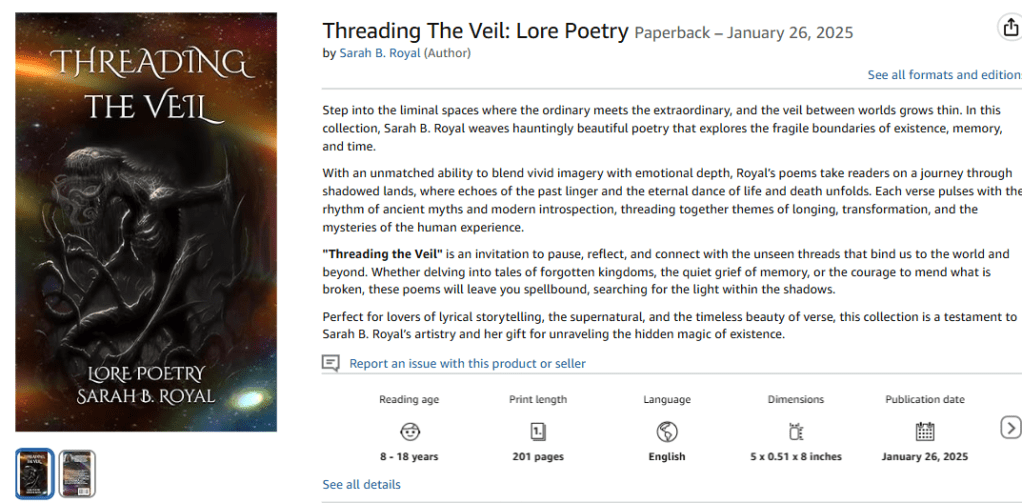Select the front cover thumbnail
The width and height of the screenshot is (1022, 503).
(35, 473)
